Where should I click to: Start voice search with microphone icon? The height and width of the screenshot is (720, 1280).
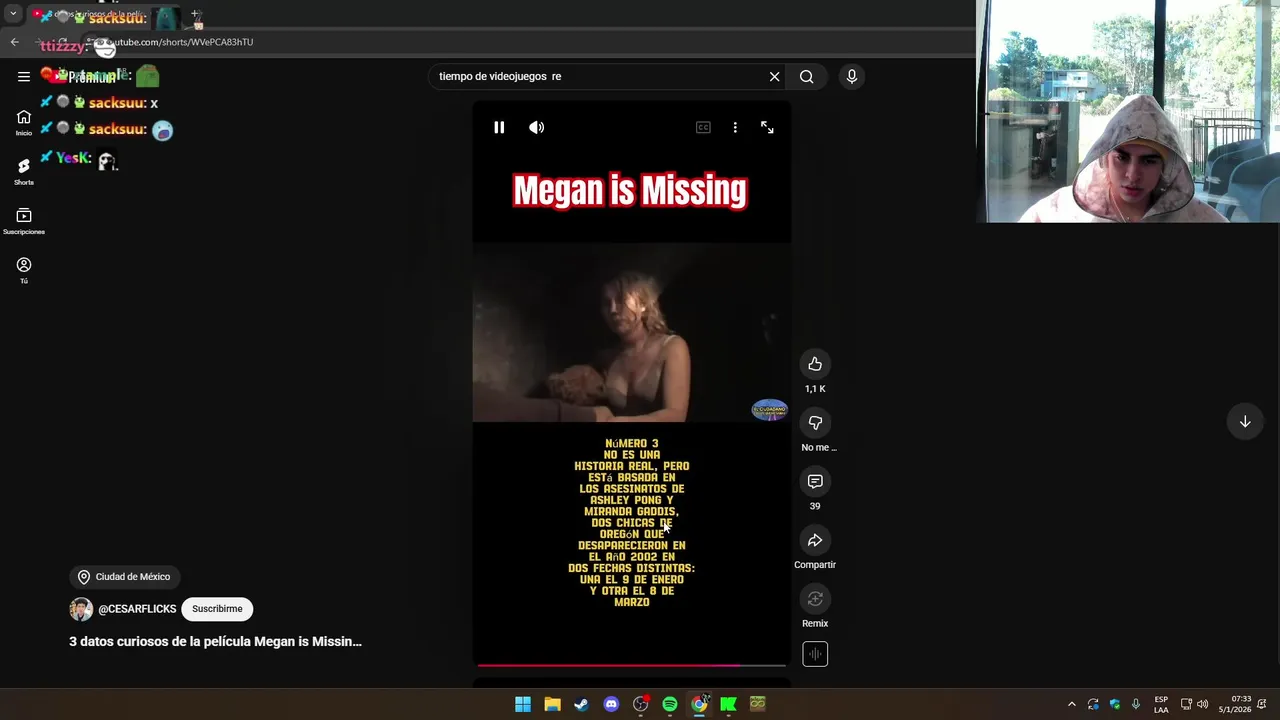(852, 77)
